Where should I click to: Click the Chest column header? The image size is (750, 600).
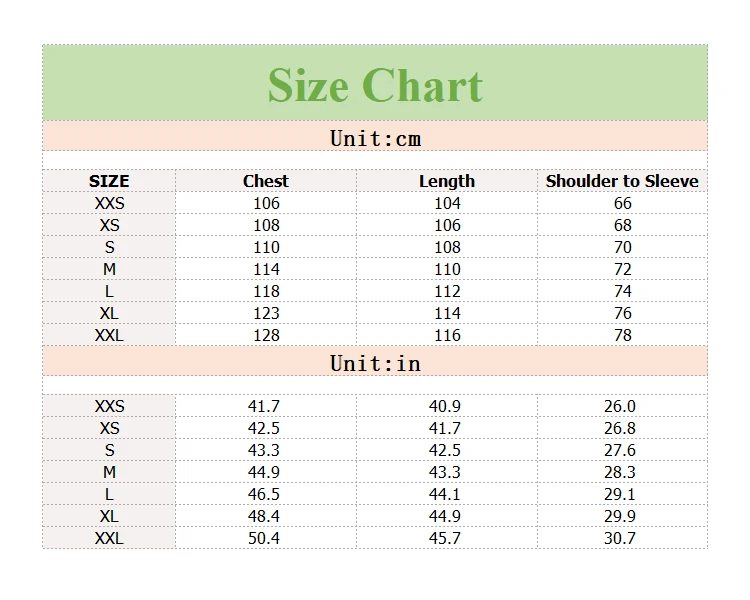[265, 181]
